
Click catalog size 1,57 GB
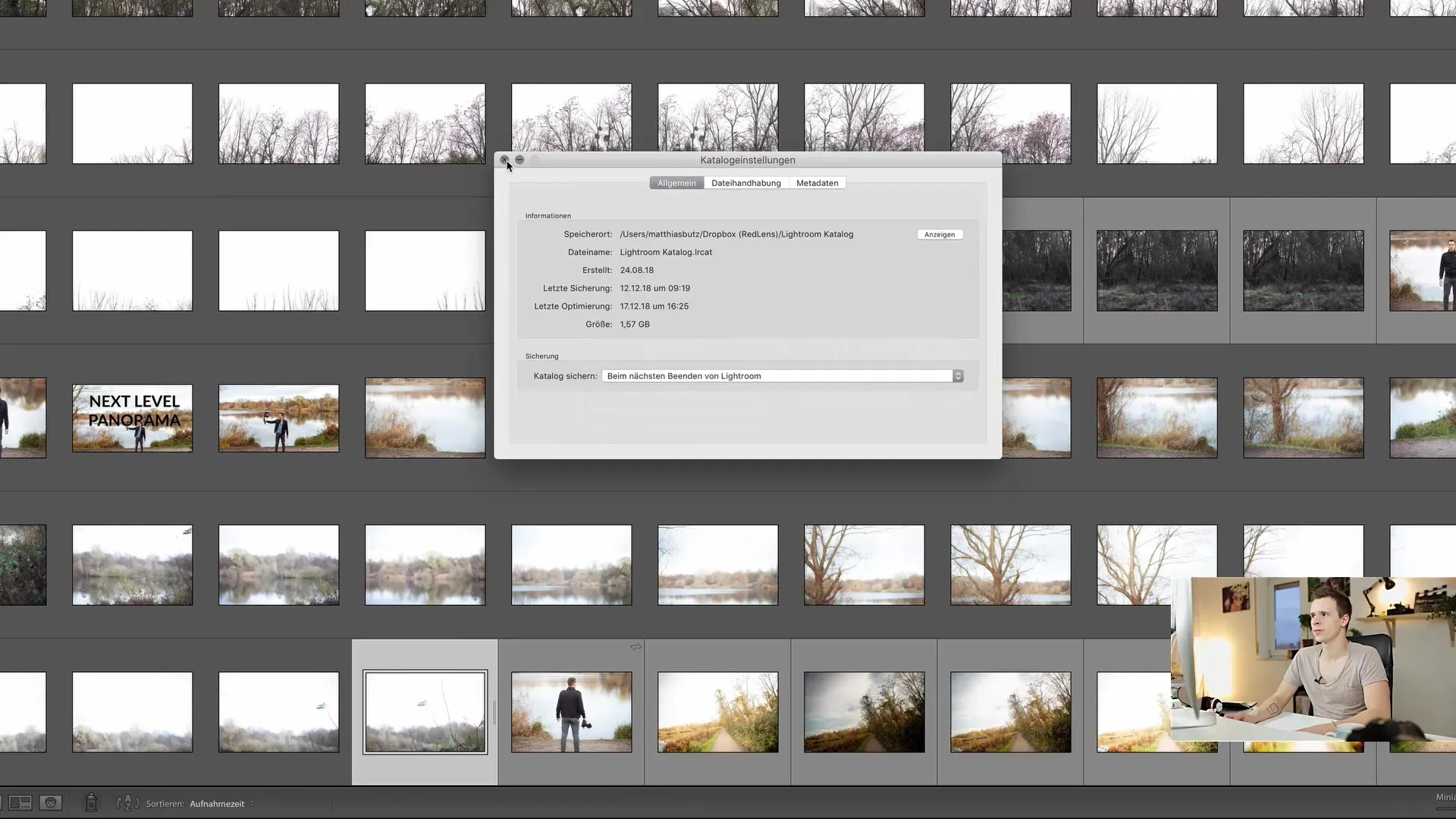pos(635,325)
